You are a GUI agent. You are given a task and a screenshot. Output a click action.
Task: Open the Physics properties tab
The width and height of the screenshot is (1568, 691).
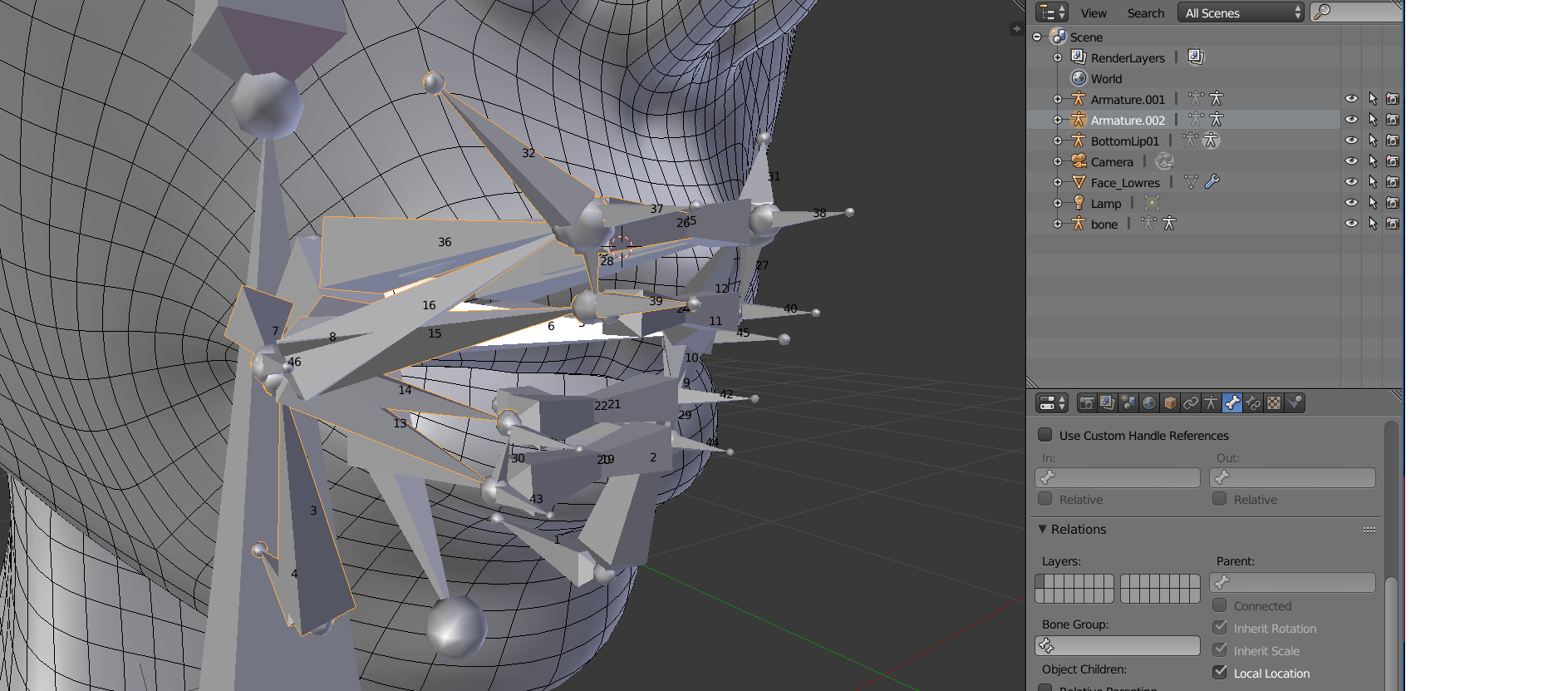point(1295,403)
